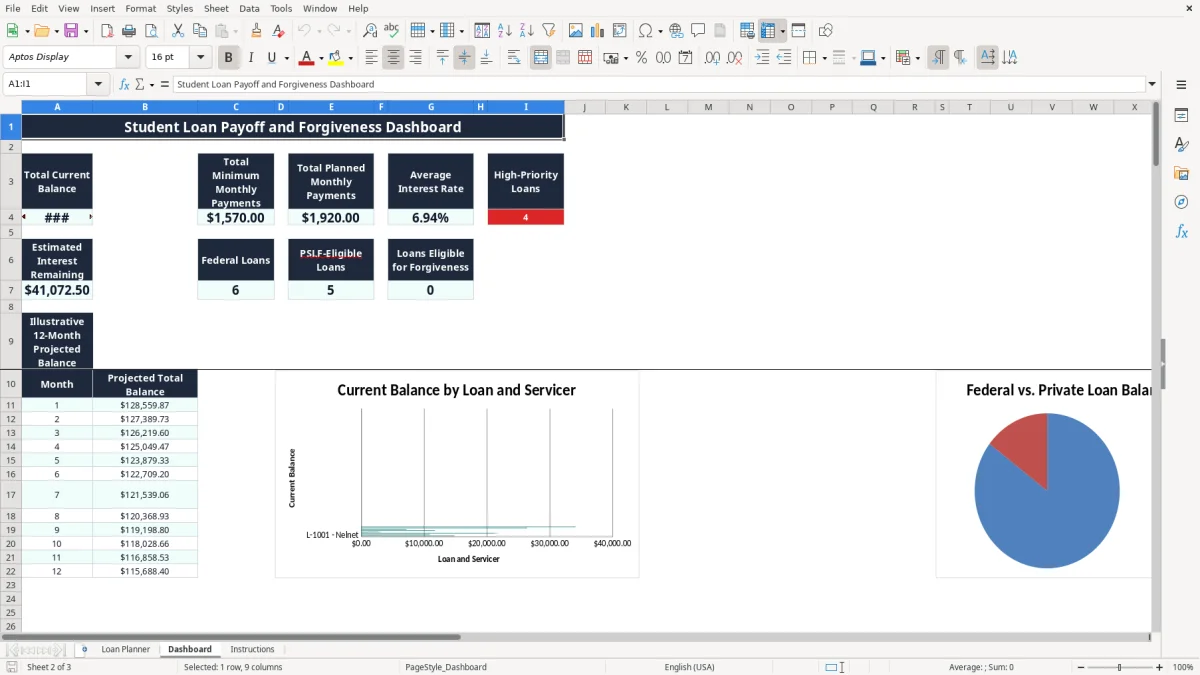Toggle Wrap Text
Image resolution: width=1200 pixels, height=675 pixels.
[x=514, y=58]
